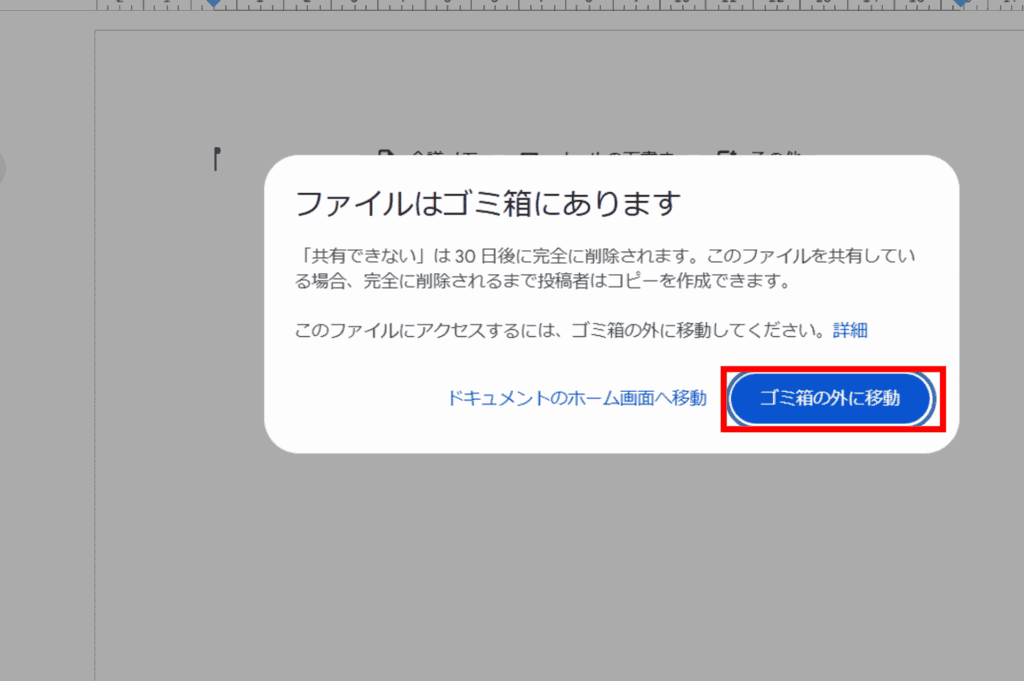
Task: Click the dotted left page margin line
Action: click(96, 400)
